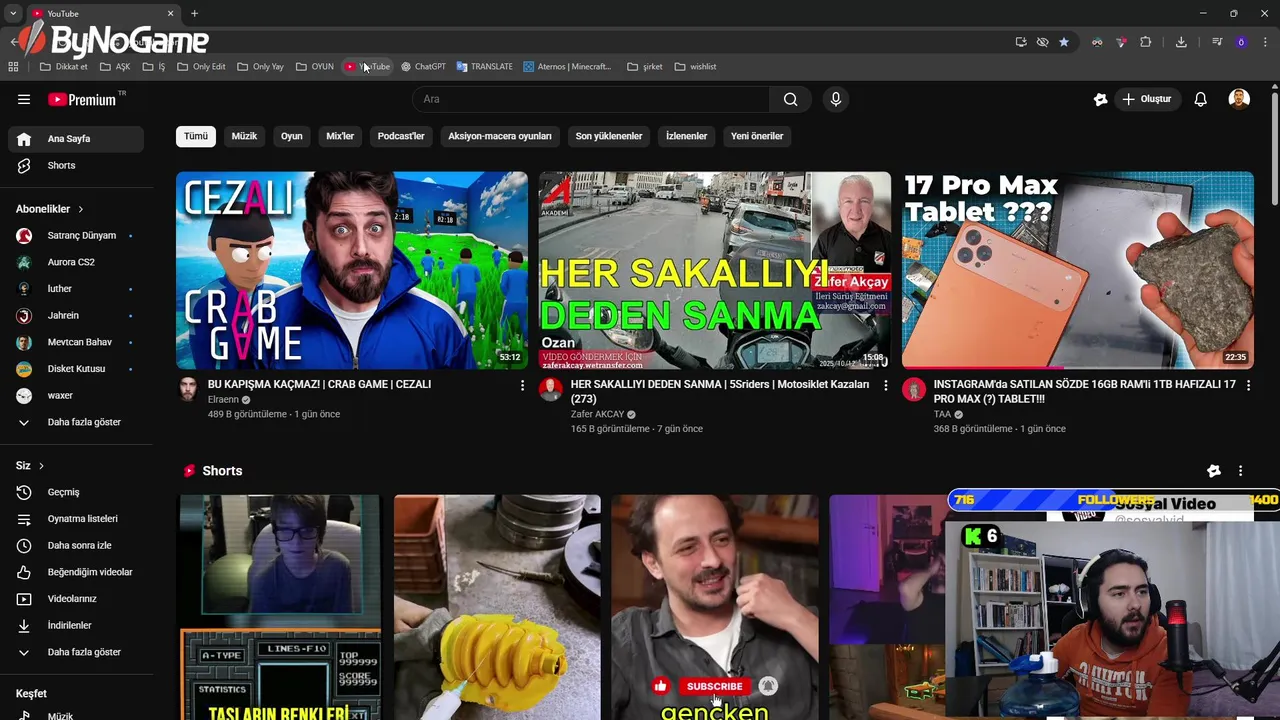Open the notifications bell
The height and width of the screenshot is (720, 1280).
1201,99
